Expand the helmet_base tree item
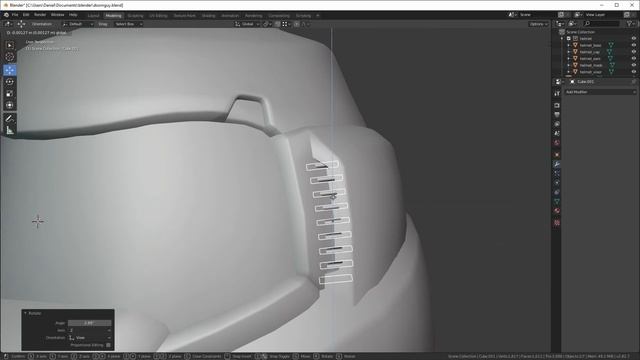This screenshot has width=640, height=360. pos(569,45)
